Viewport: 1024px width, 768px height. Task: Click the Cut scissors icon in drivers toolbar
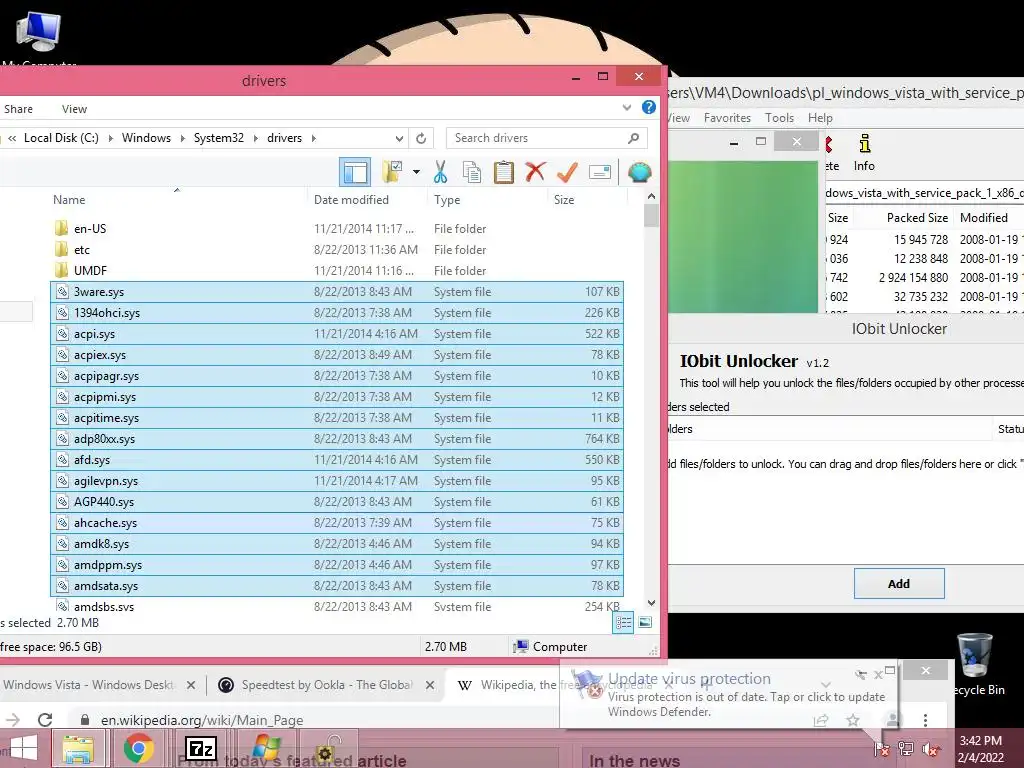click(x=440, y=172)
